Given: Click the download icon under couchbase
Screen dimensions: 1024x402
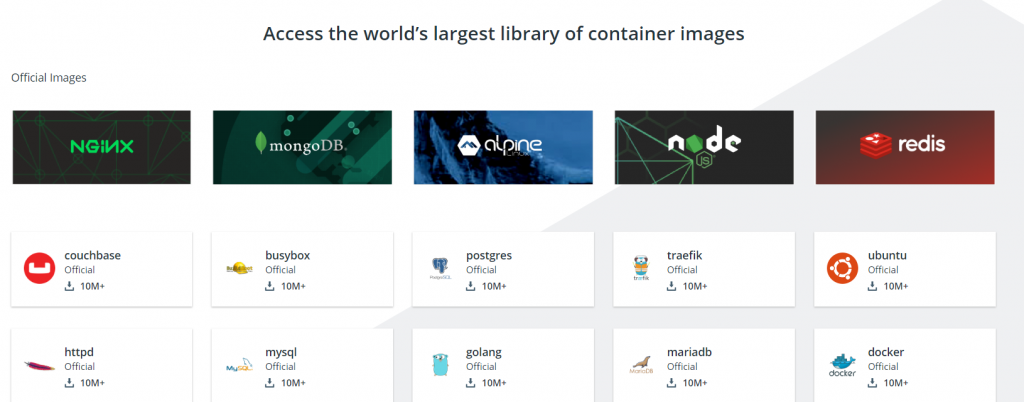Looking at the screenshot, I should 70,287.
